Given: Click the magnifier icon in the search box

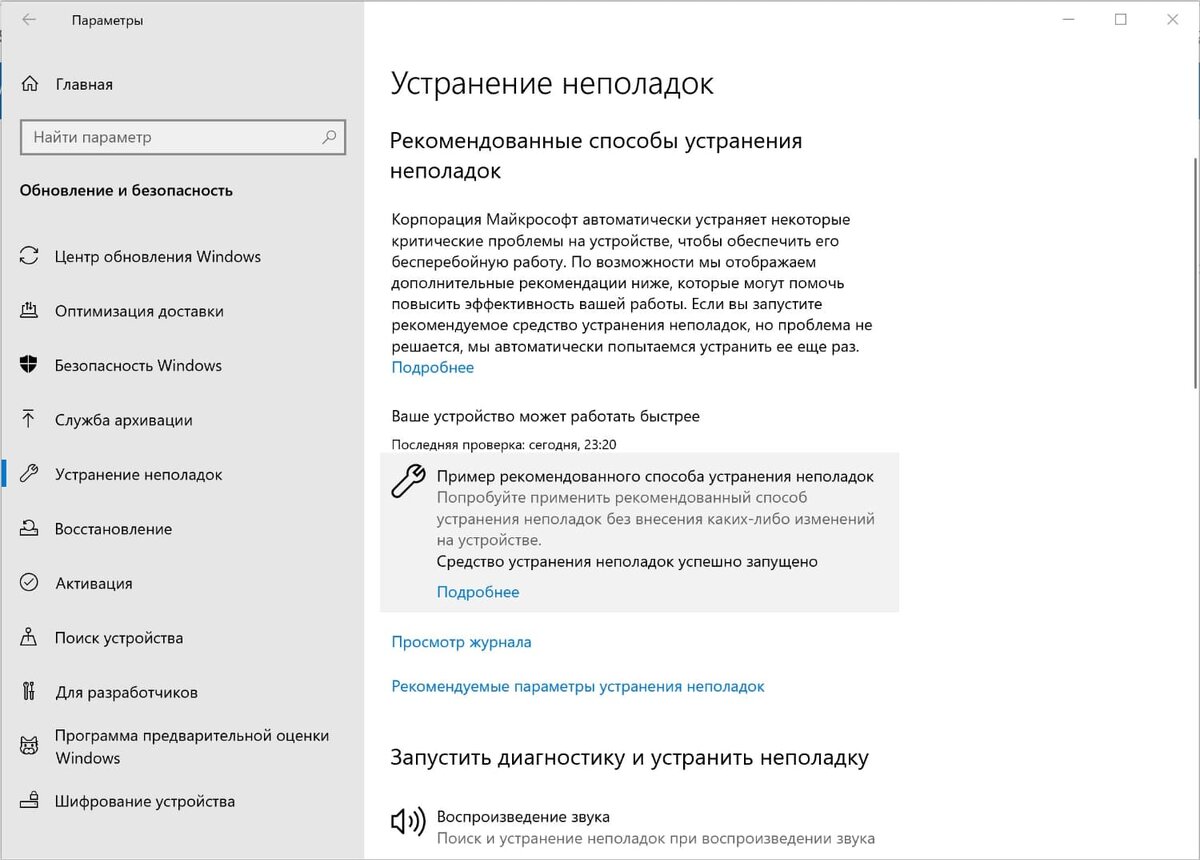Looking at the screenshot, I should pyautogui.click(x=329, y=137).
